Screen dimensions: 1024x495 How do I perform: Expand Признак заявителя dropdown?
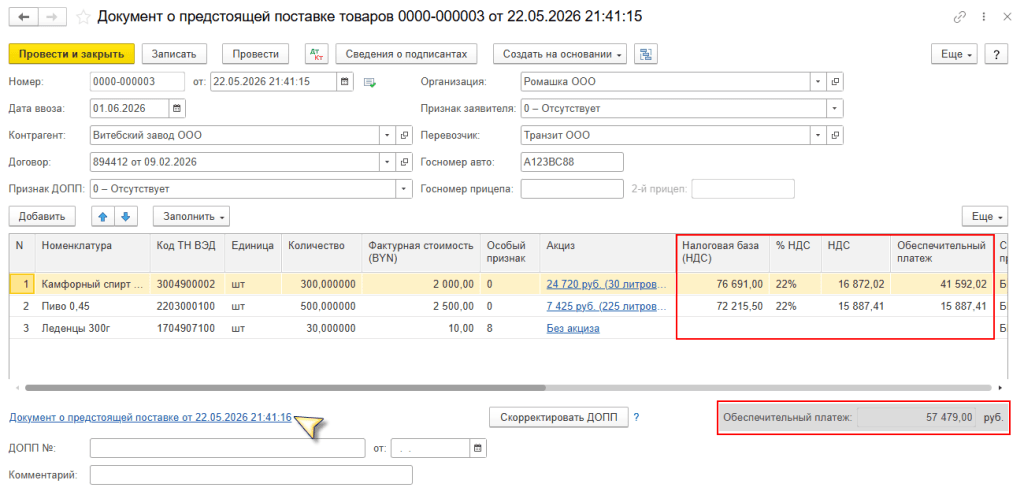(x=835, y=108)
